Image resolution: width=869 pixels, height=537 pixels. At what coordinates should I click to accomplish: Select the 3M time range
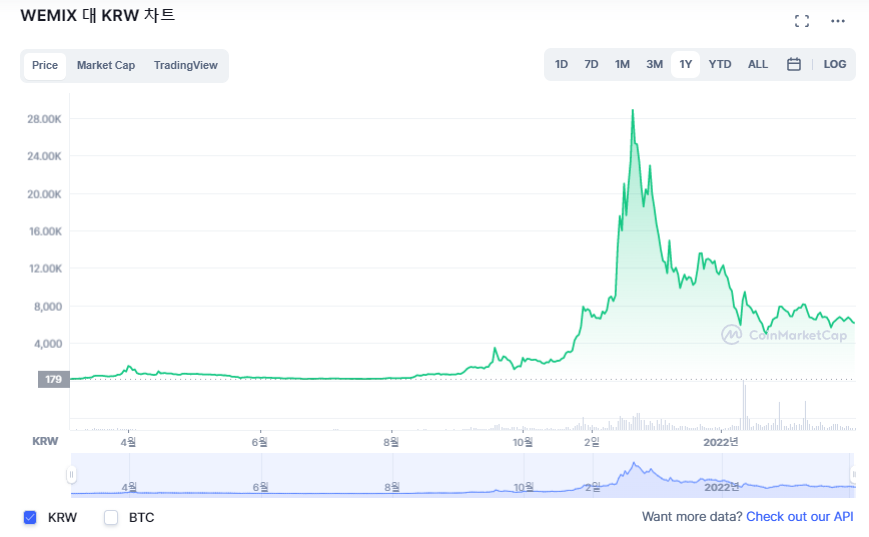coord(655,64)
